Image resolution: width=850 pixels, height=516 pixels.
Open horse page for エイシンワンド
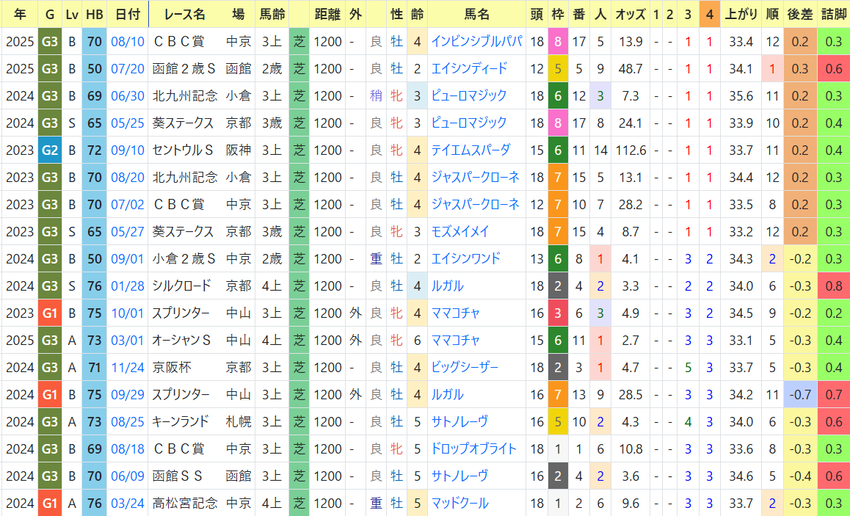pyautogui.click(x=466, y=259)
